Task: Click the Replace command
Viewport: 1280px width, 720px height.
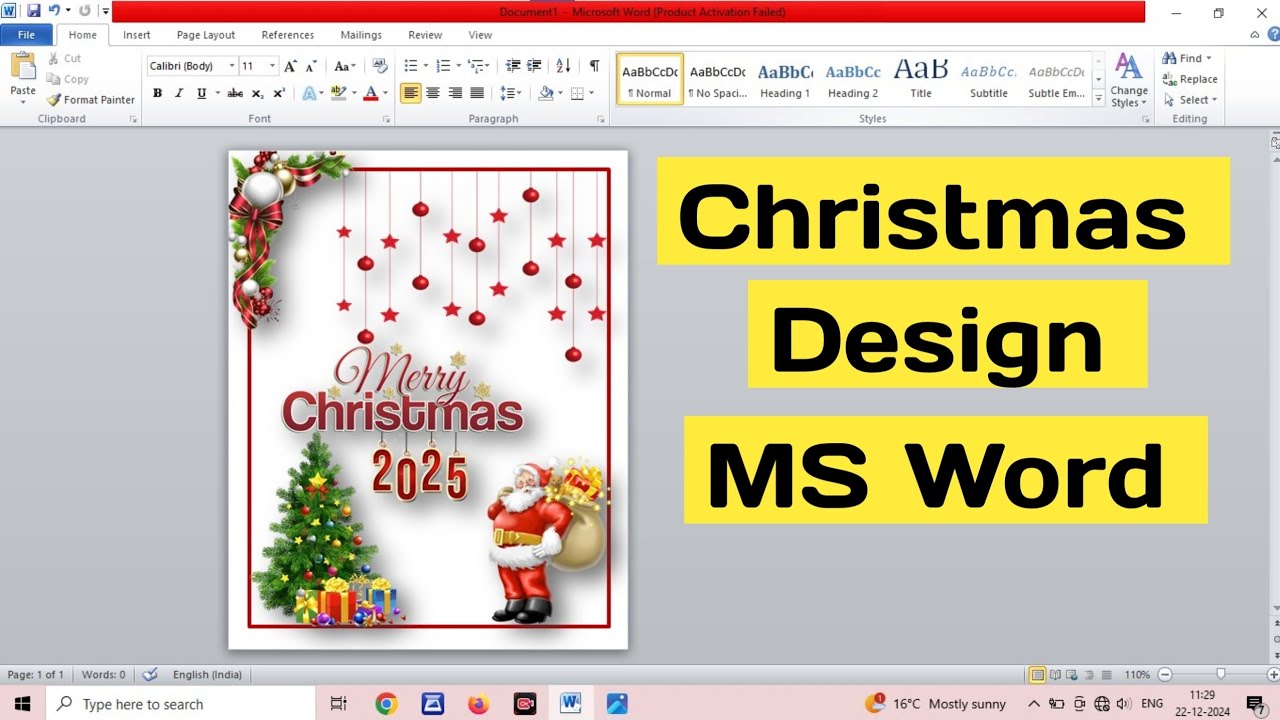Action: (x=1190, y=79)
